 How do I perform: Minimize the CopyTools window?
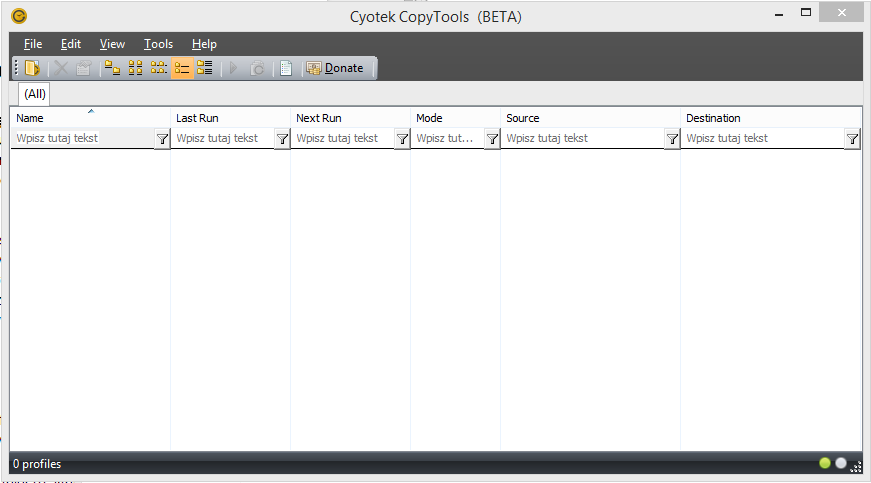779,13
